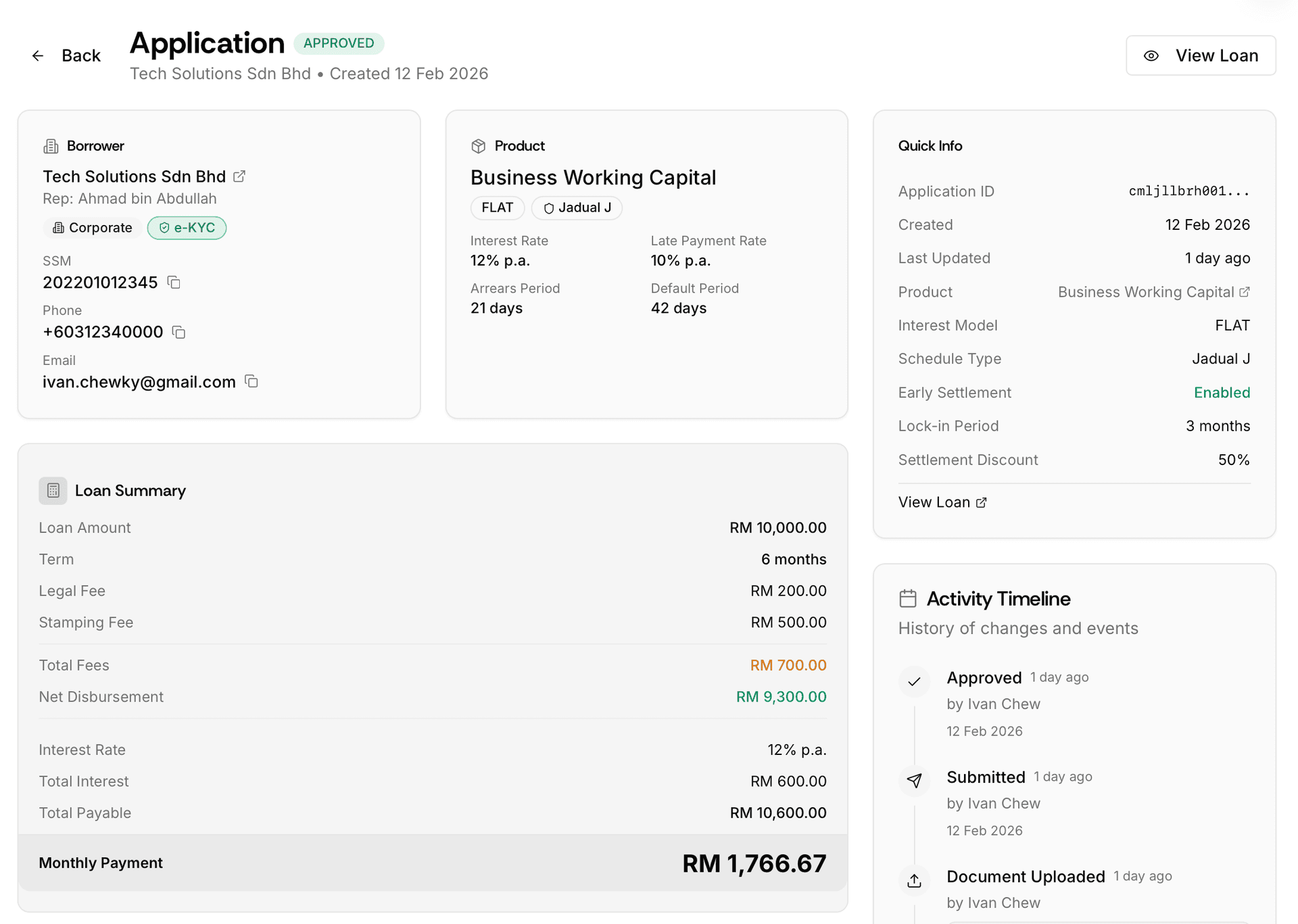Screen dimensions: 1298x924
Task: Open Tech Solutions Sdn Bhd external link
Action: coord(239,176)
